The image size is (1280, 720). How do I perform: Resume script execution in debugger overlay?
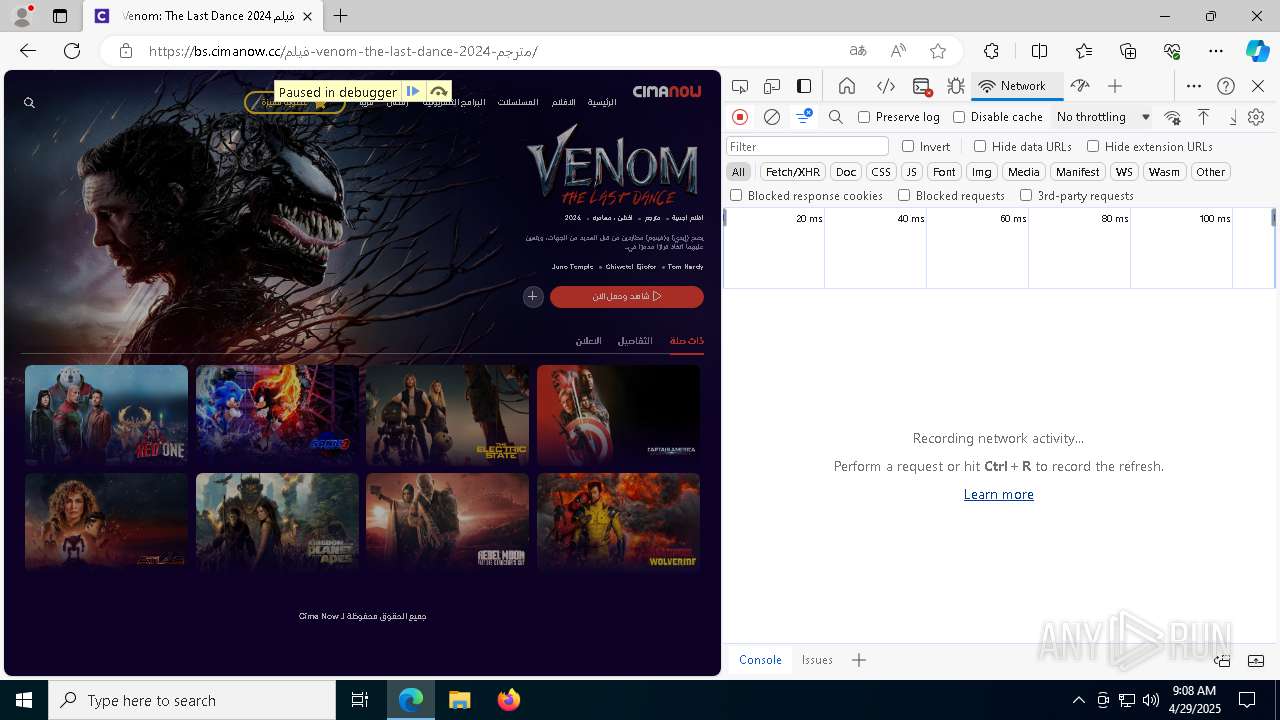(x=413, y=91)
